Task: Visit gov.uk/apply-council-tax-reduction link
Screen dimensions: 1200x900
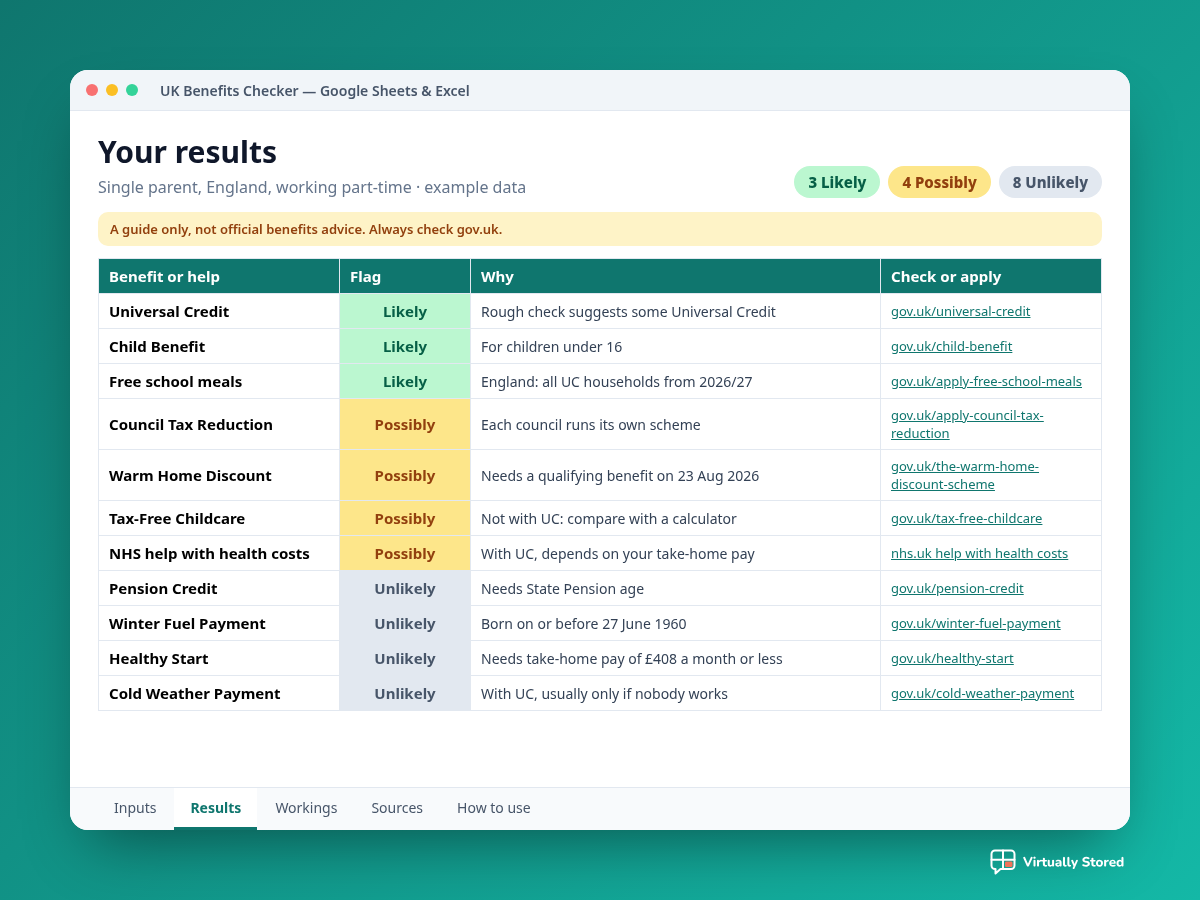Action: [x=967, y=424]
